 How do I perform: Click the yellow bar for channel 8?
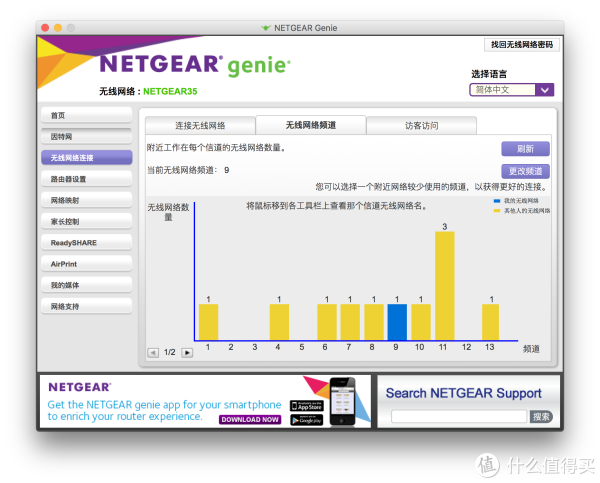click(374, 322)
